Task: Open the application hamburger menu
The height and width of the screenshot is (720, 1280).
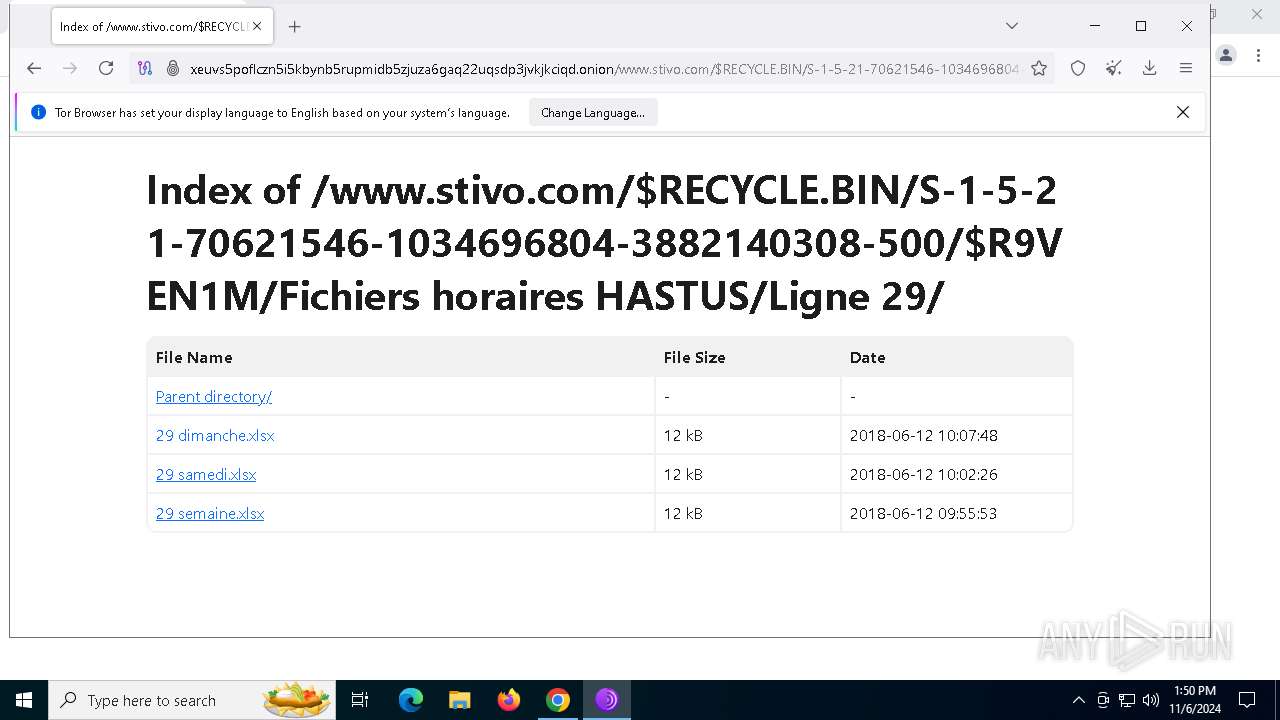Action: (x=1186, y=68)
